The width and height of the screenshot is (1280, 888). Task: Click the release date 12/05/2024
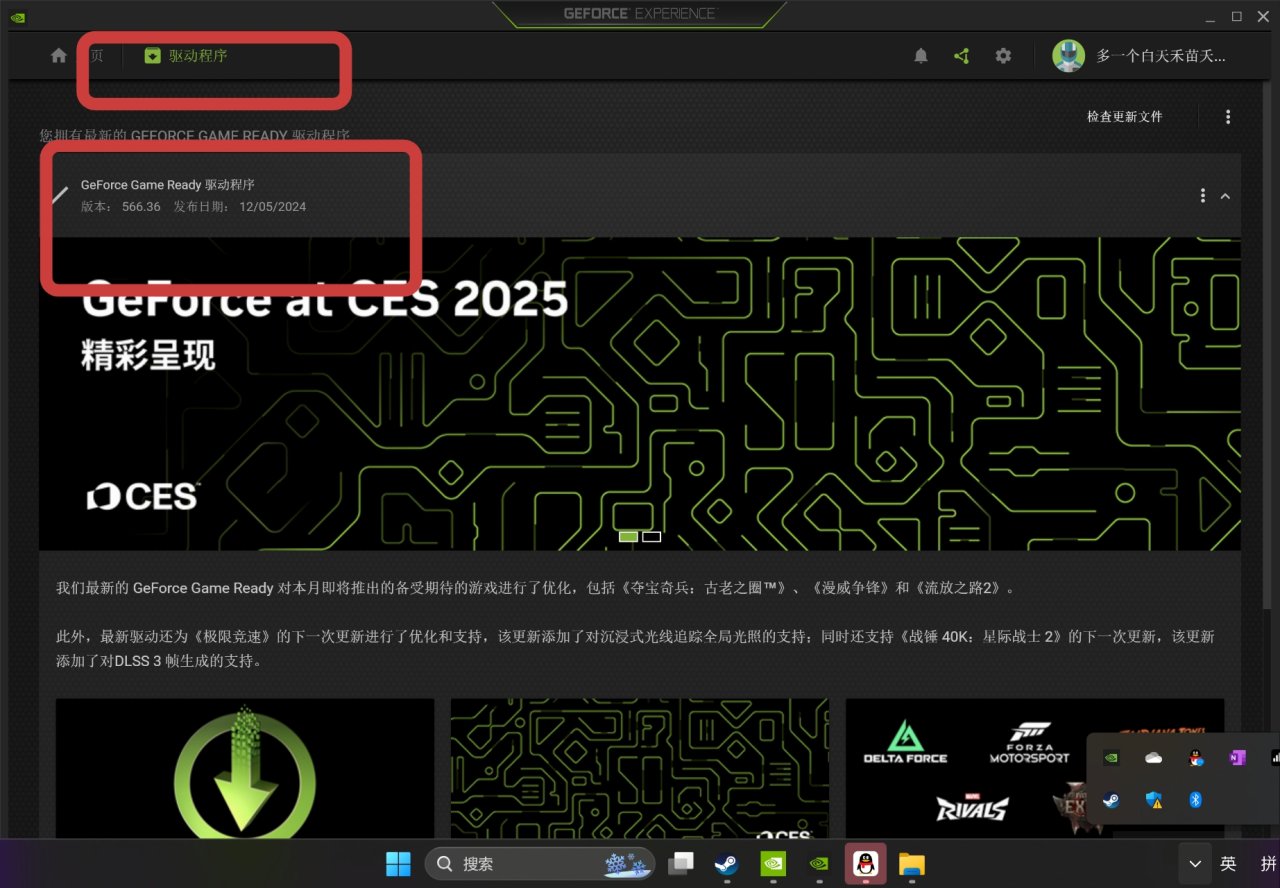click(272, 207)
